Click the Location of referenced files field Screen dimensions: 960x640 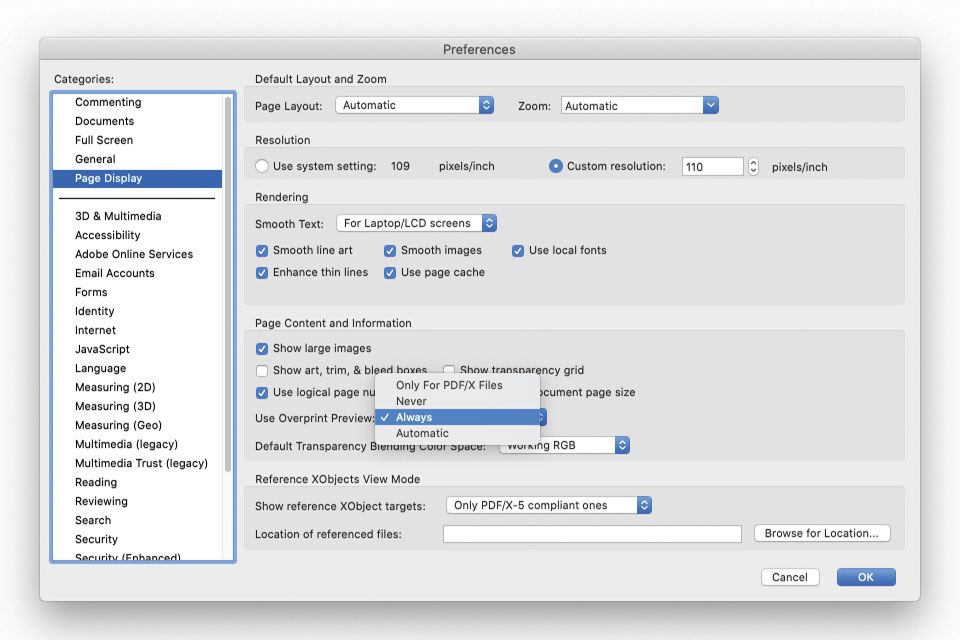(x=592, y=534)
